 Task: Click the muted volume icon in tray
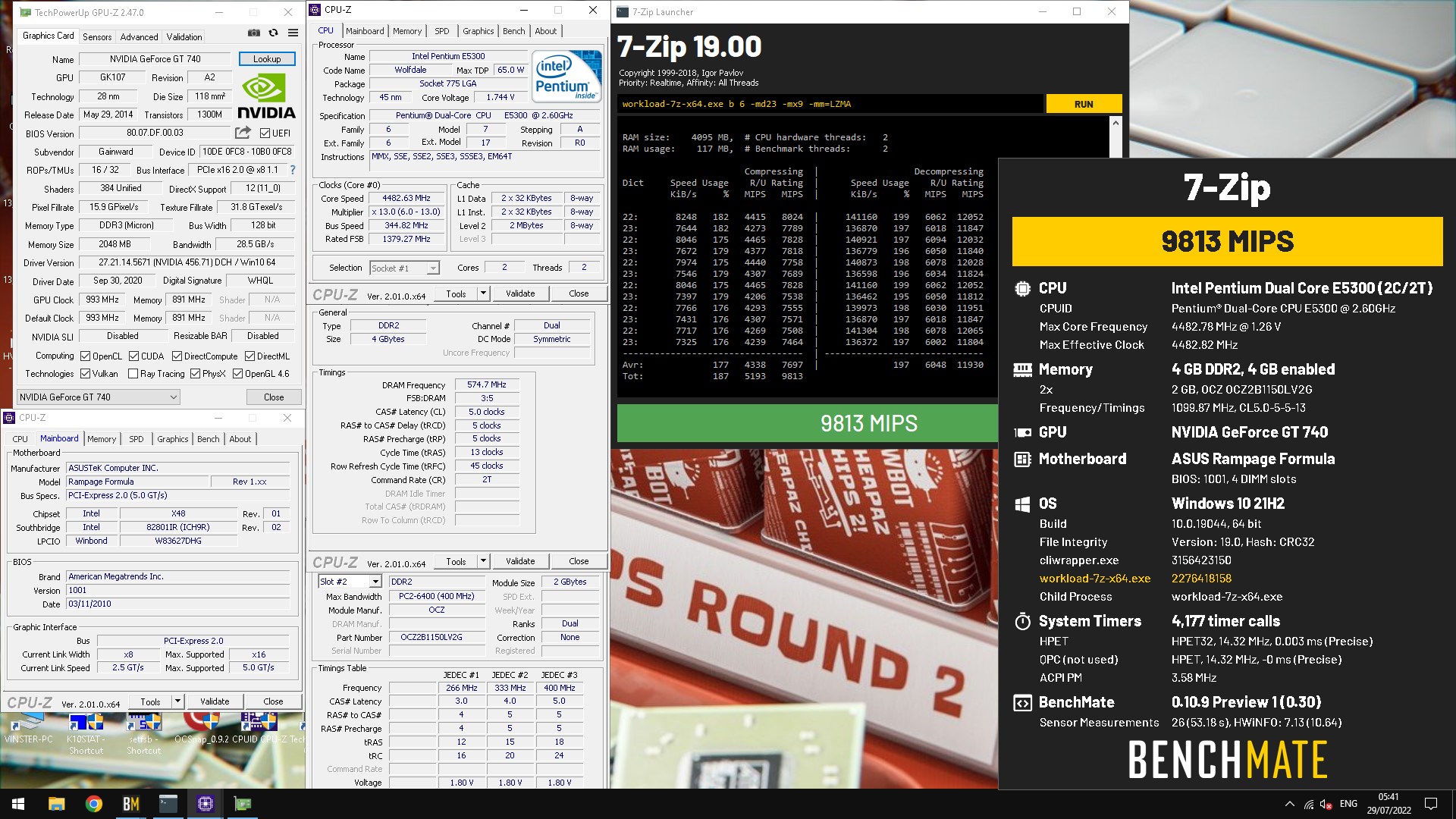[x=1326, y=804]
